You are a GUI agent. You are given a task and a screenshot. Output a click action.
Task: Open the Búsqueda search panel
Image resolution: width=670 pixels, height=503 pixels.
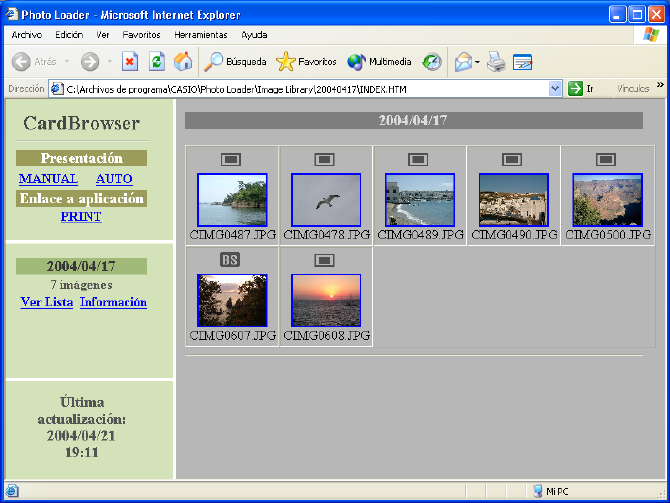[235, 62]
